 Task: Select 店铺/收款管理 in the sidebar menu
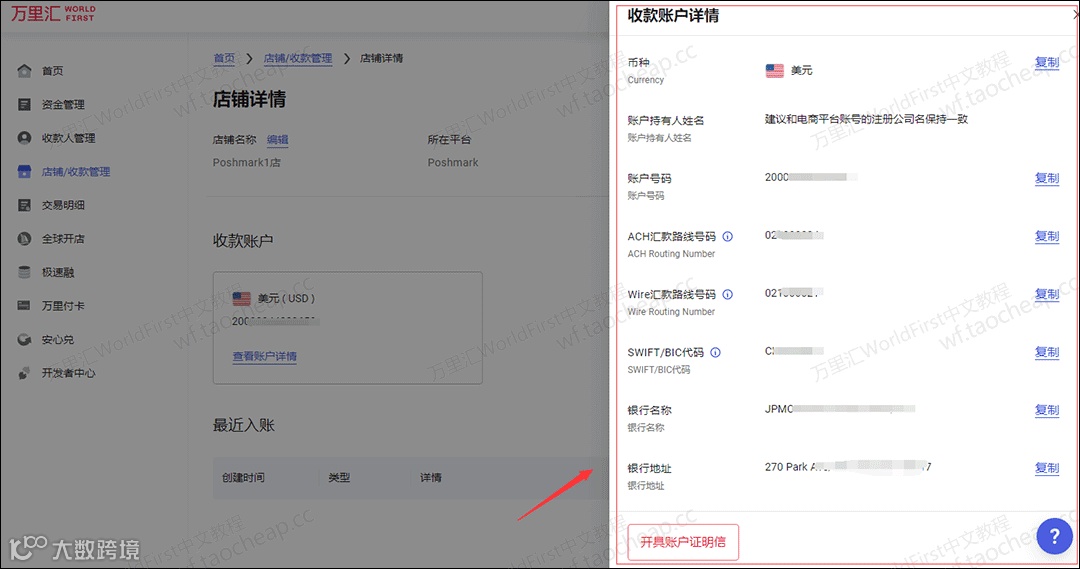pos(76,172)
